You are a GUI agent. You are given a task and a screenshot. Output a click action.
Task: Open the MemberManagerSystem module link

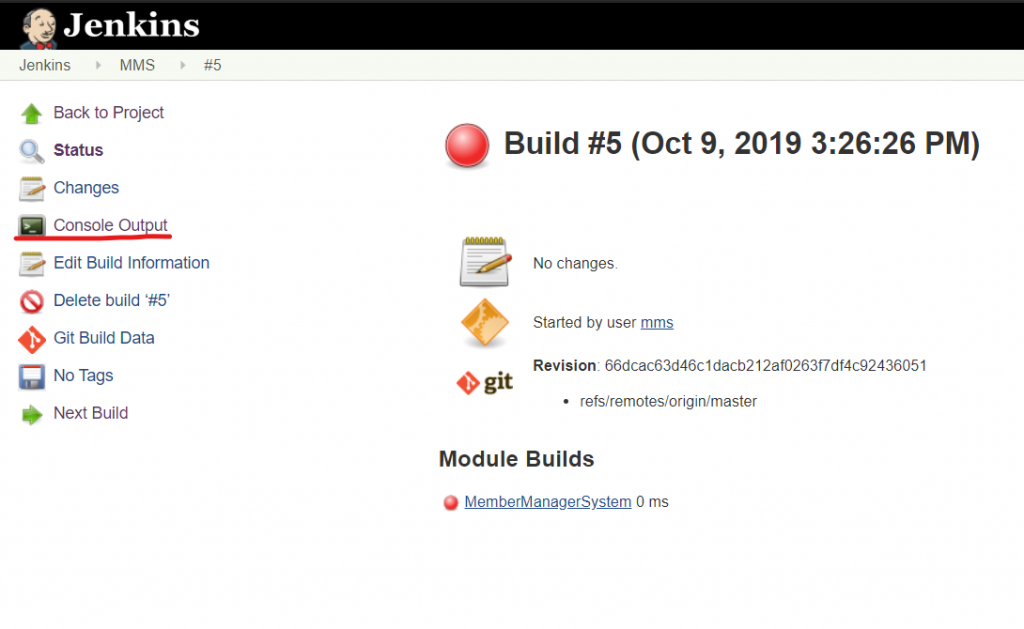coord(547,502)
